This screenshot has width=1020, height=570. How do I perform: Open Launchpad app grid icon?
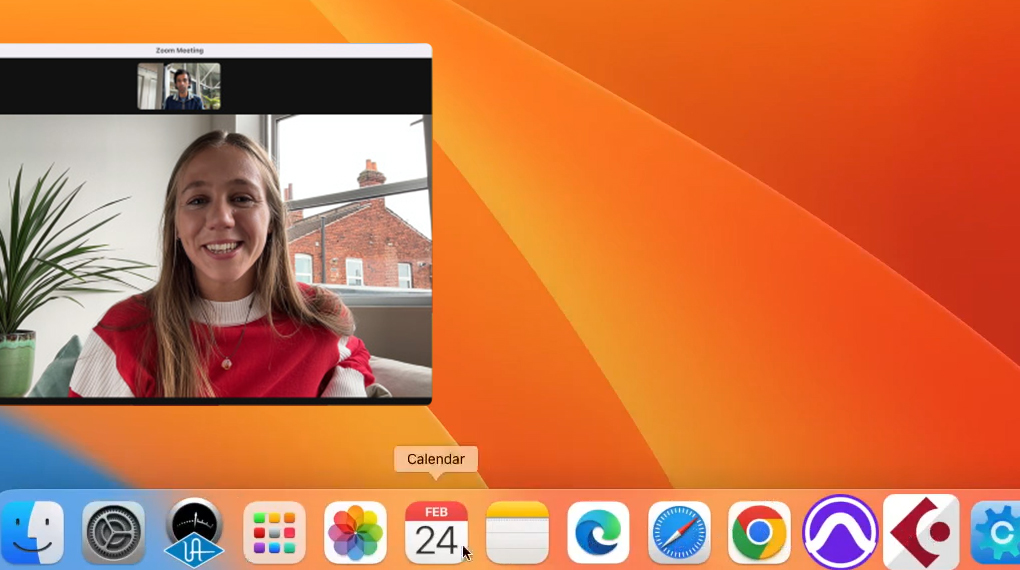274,532
